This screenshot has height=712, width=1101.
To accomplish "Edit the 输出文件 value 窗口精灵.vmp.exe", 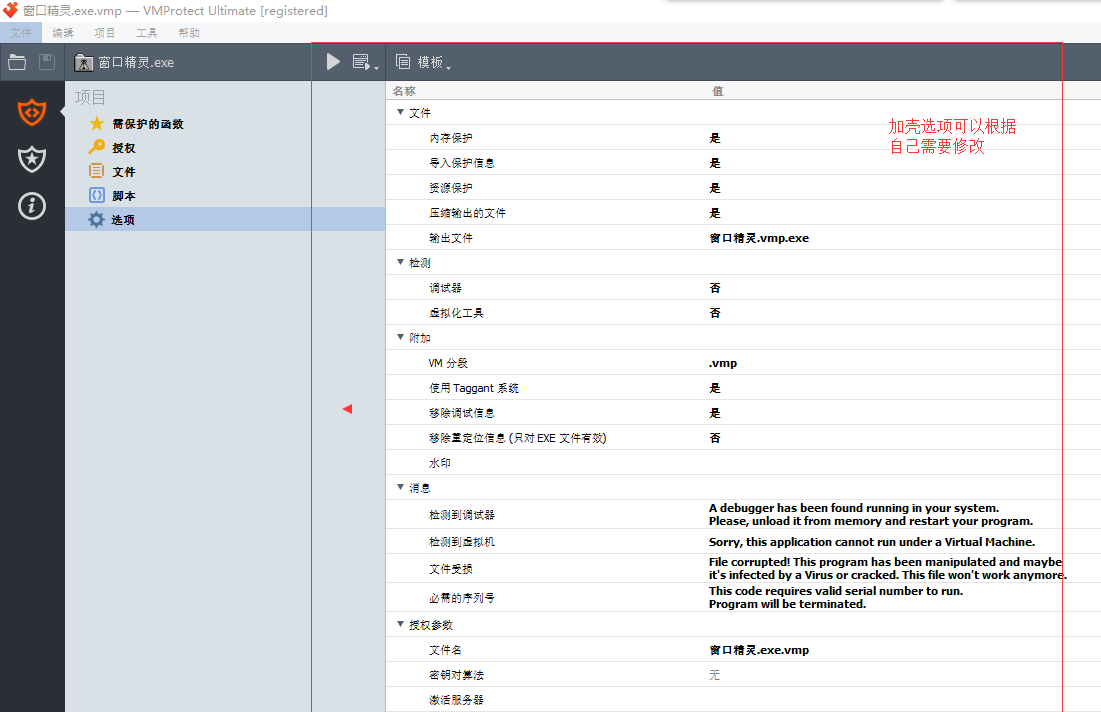I will pos(759,237).
